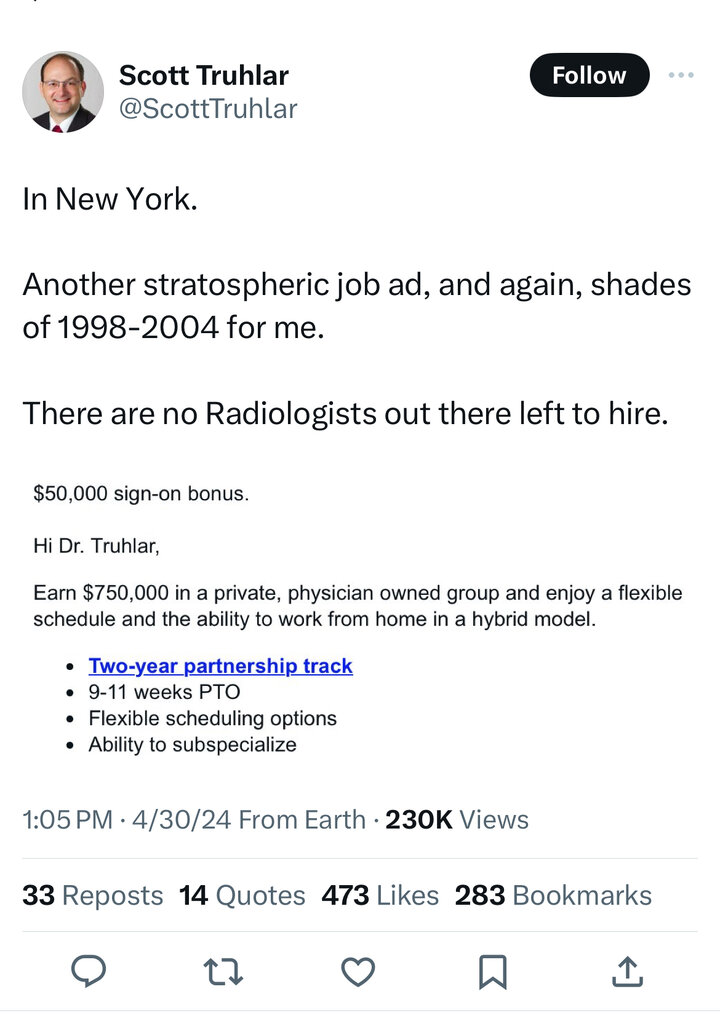Click the 1:05 PM 4/30/24 timestamp
Image resolution: width=720 pixels, height=1024 pixels.
126,820
